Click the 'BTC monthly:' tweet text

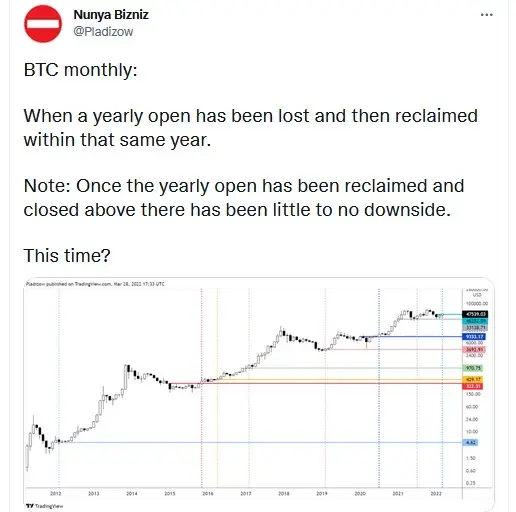pyautogui.click(x=81, y=70)
